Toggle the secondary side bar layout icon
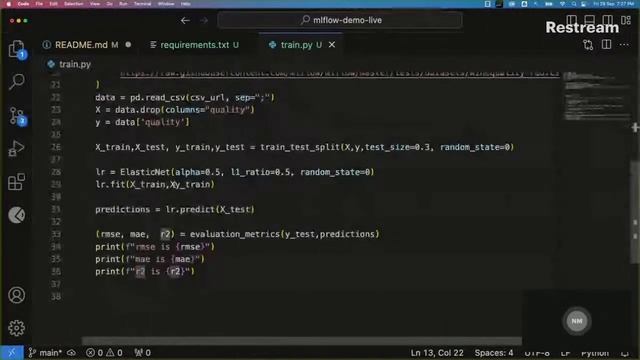 click(x=607, y=20)
